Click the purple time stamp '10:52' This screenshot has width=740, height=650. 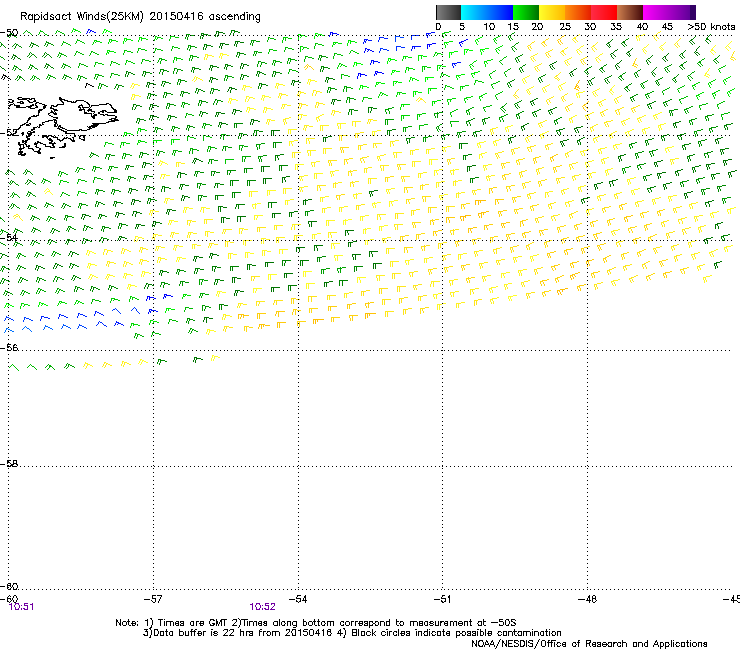[262, 607]
